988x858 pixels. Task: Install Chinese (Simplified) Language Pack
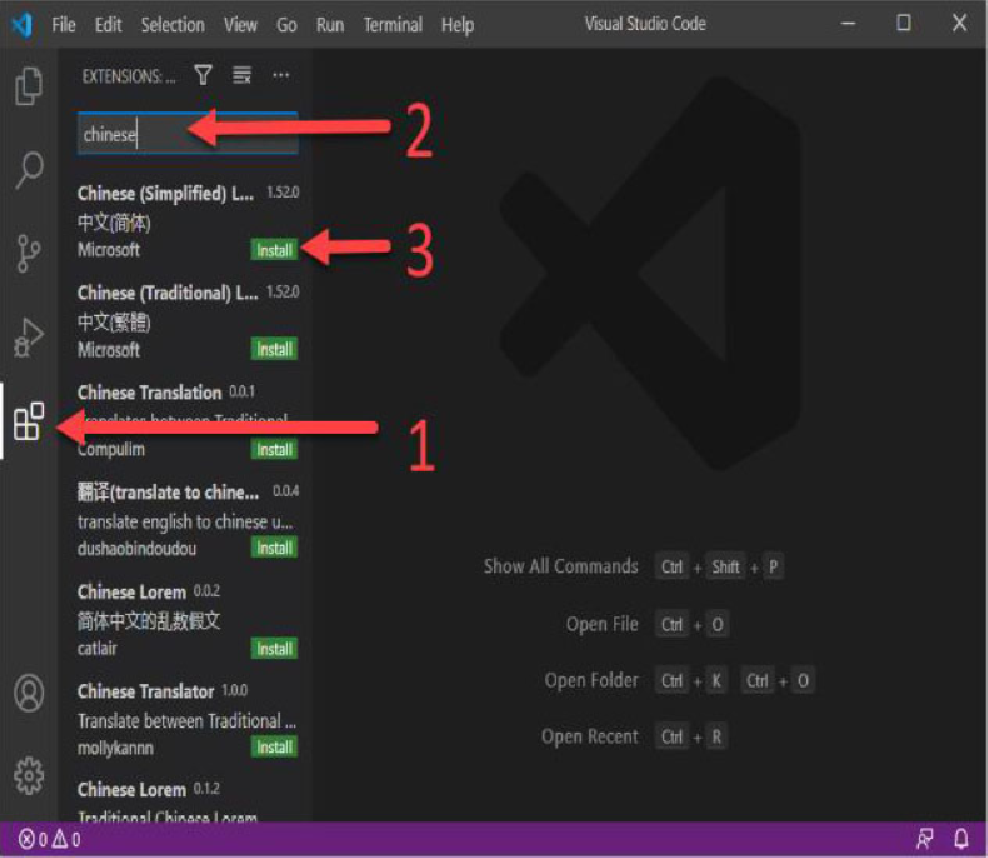pyautogui.click(x=275, y=250)
